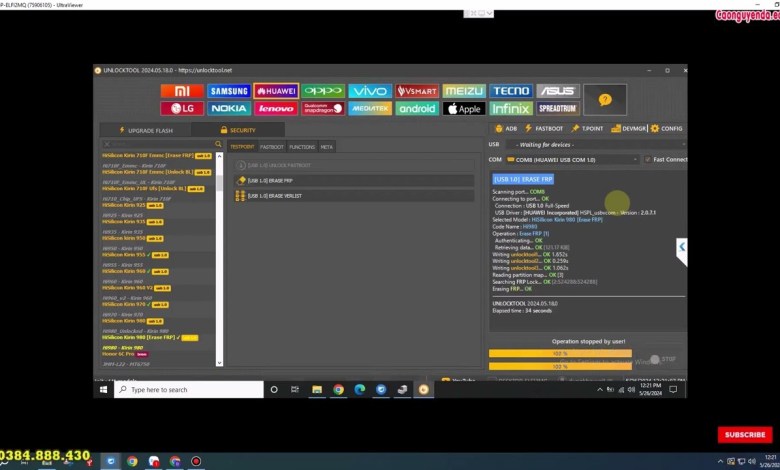Screen dimensions: 780x470
Task: Open the META sub-tab
Action: (326, 147)
